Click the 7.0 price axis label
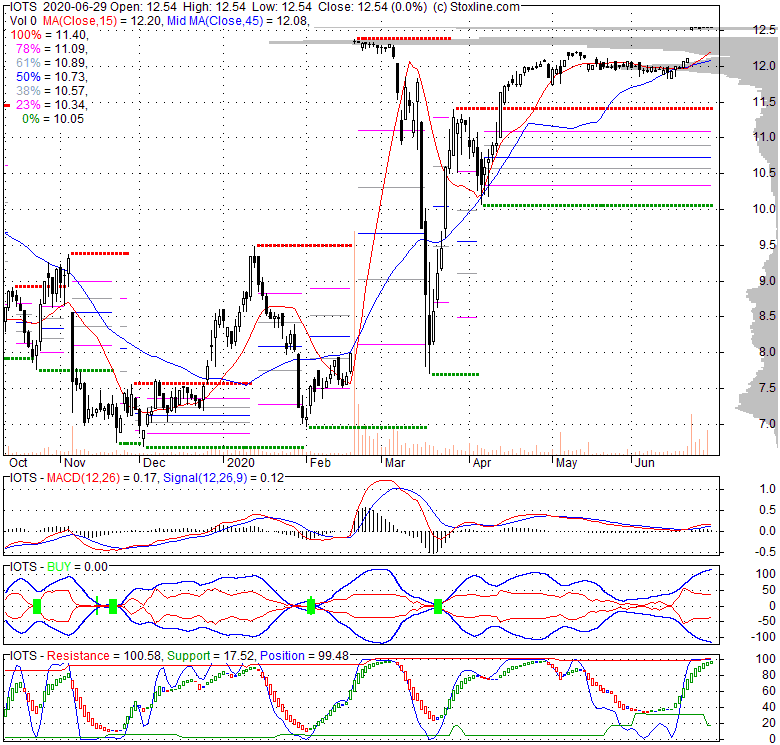The image size is (780, 745). point(767,424)
